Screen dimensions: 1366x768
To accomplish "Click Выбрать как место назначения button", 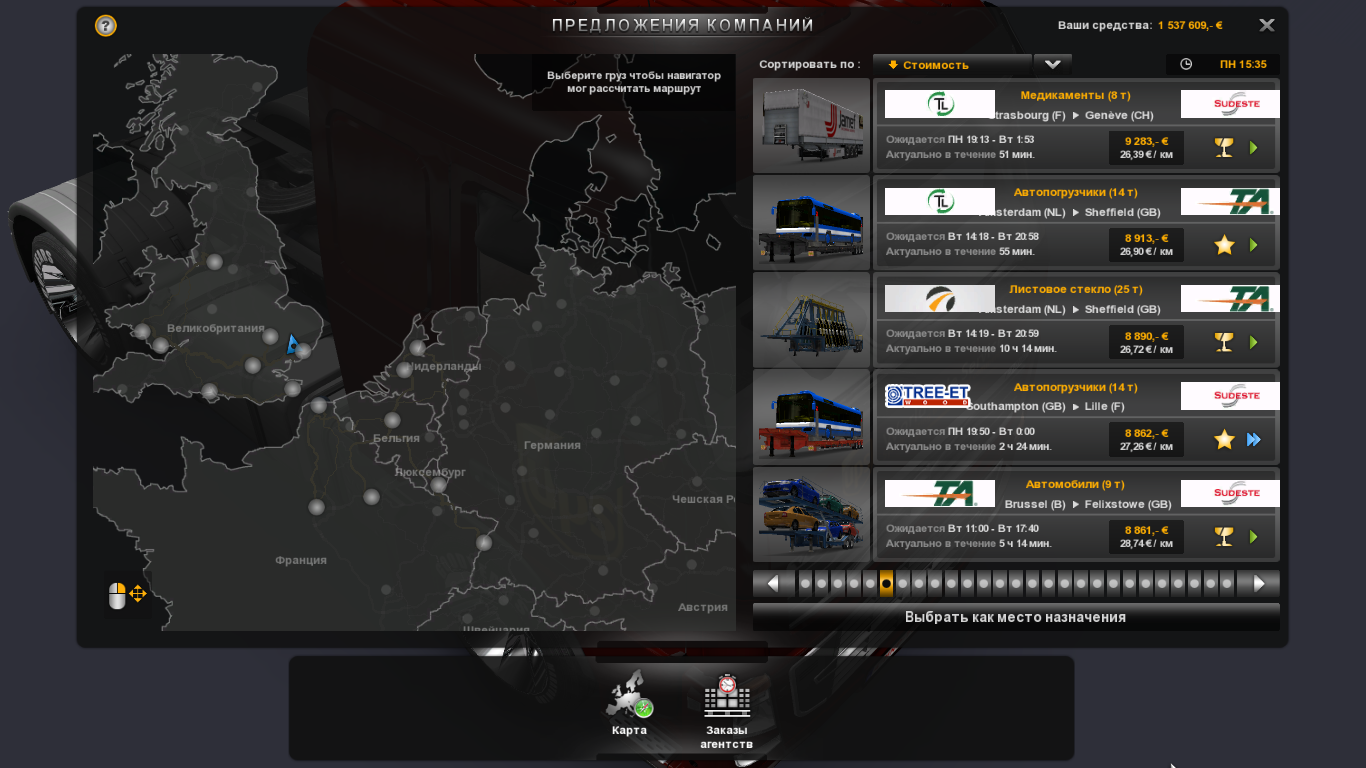I will pyautogui.click(x=1016, y=617).
